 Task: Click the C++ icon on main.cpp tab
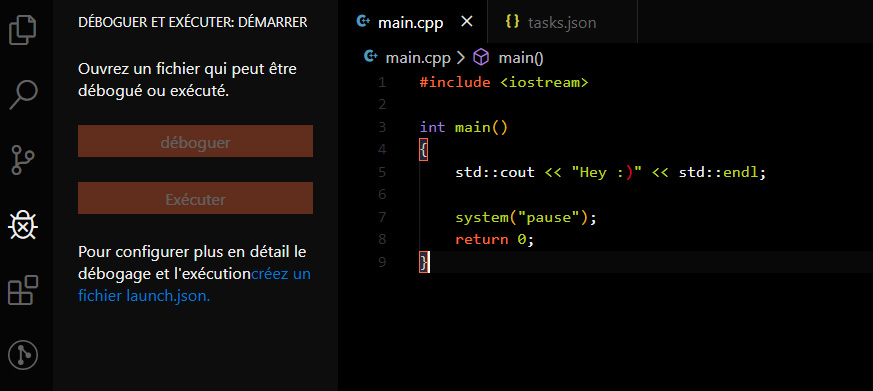[x=364, y=22]
